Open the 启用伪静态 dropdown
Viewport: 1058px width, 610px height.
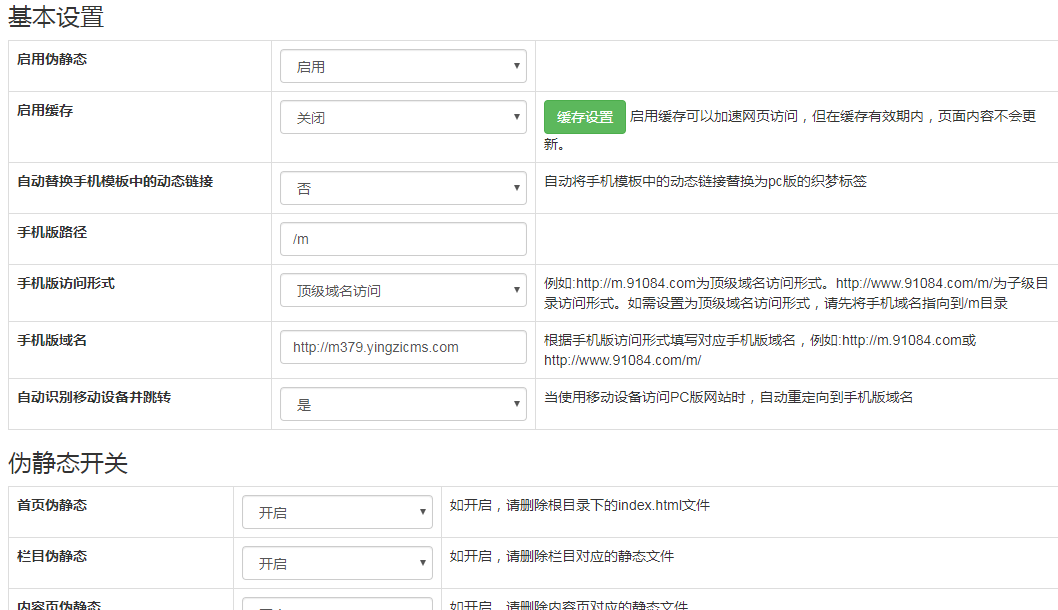403,67
